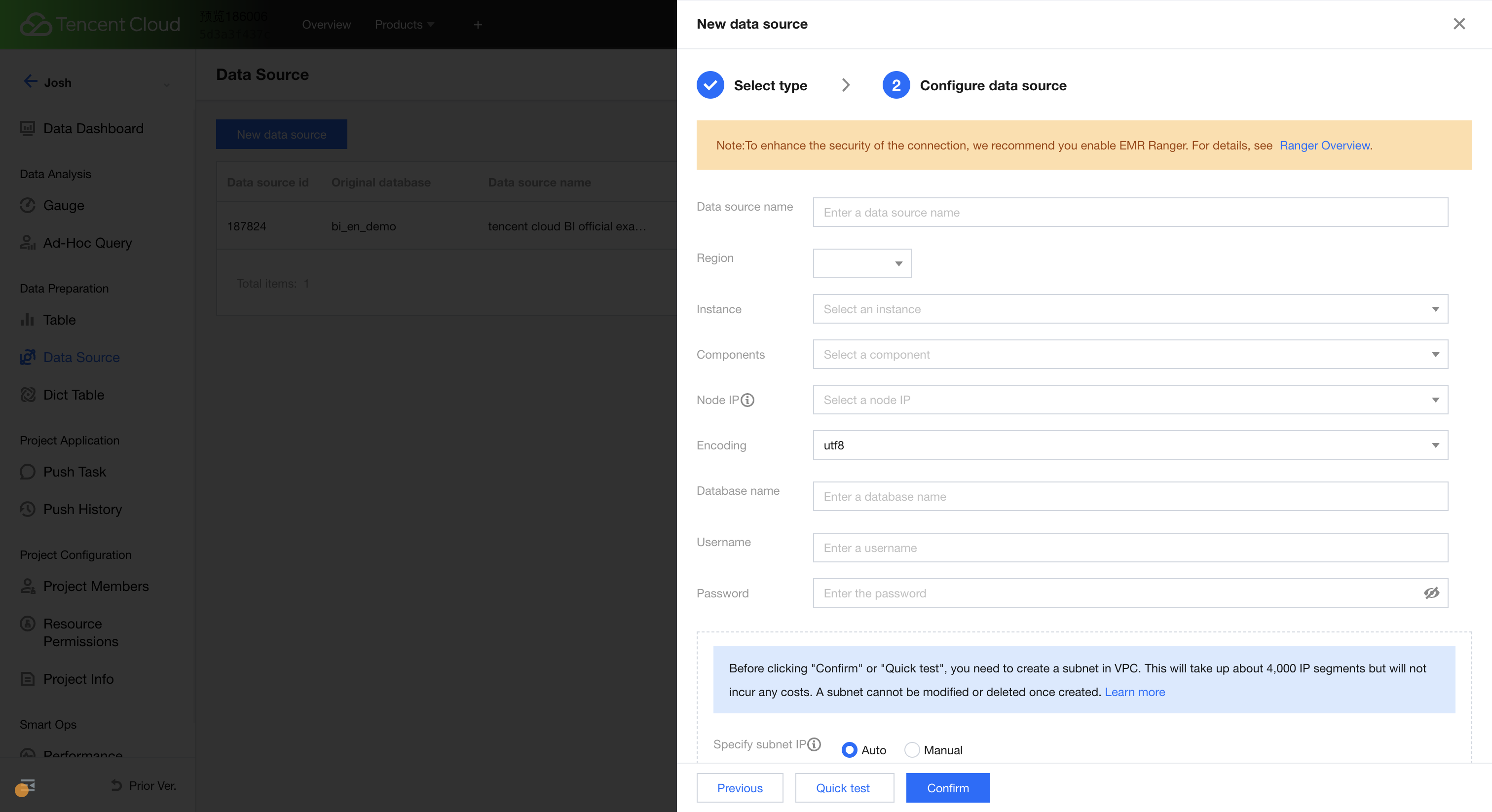The height and width of the screenshot is (812, 1492).
Task: Toggle password visibility eye icon
Action: (1431, 593)
